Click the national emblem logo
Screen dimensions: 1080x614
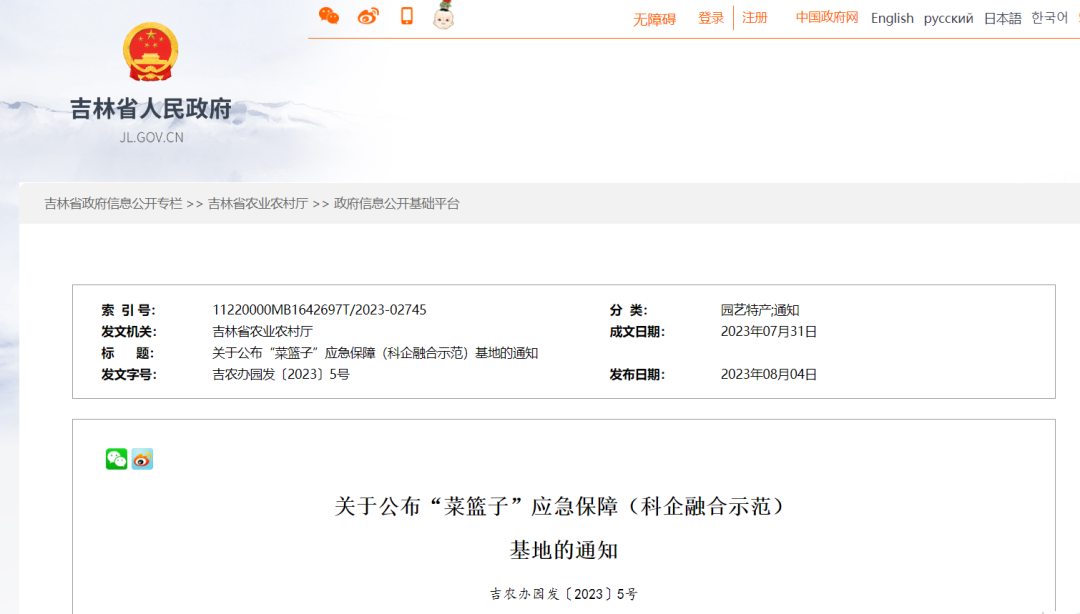click(150, 52)
